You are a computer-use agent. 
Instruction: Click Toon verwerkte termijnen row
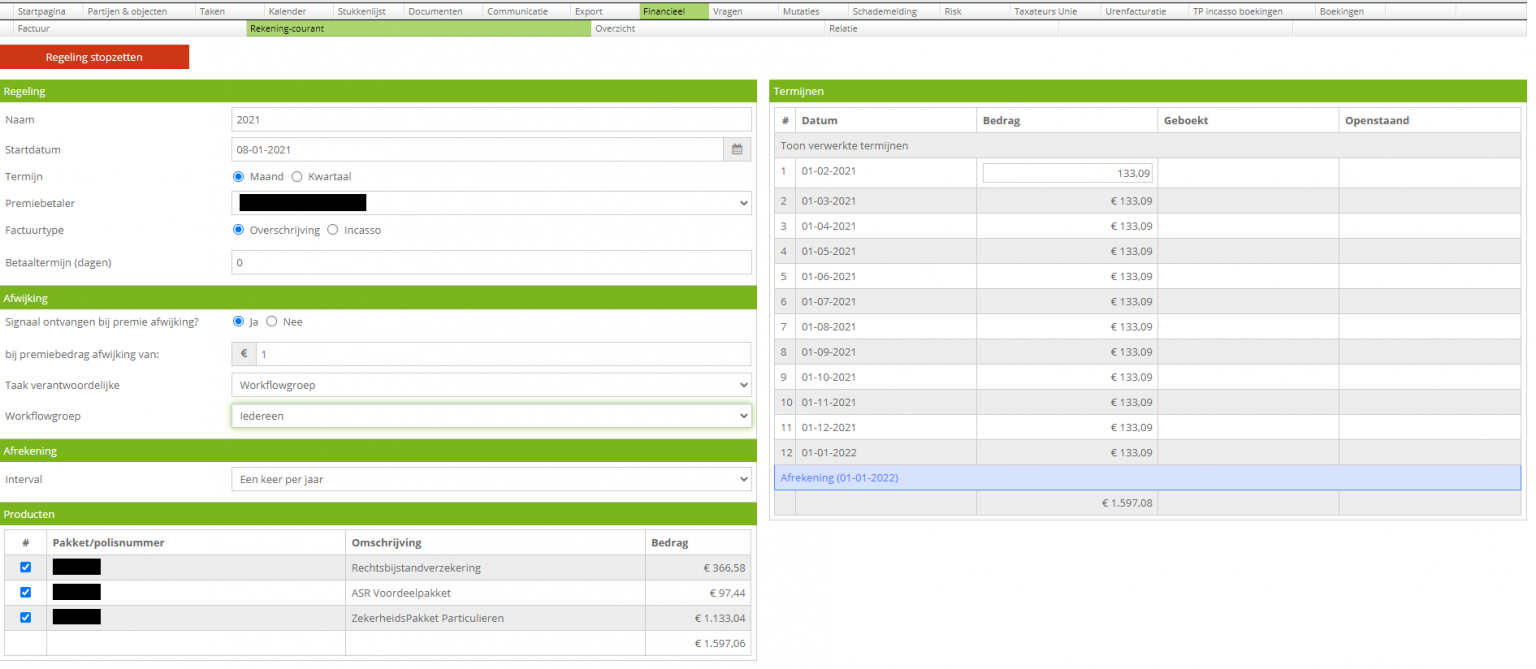pos(844,146)
